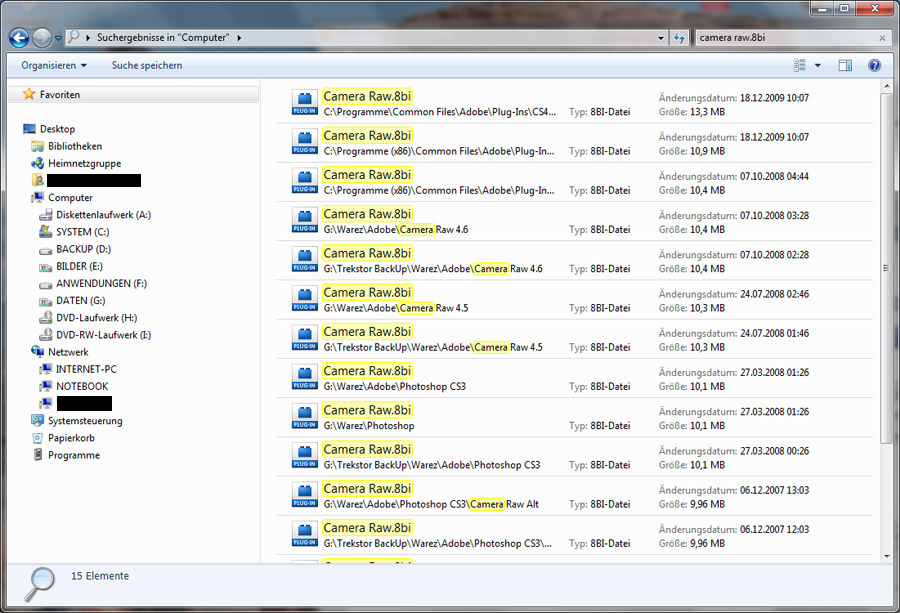Refresh the search results
Screen dimensions: 900x613
click(680, 38)
